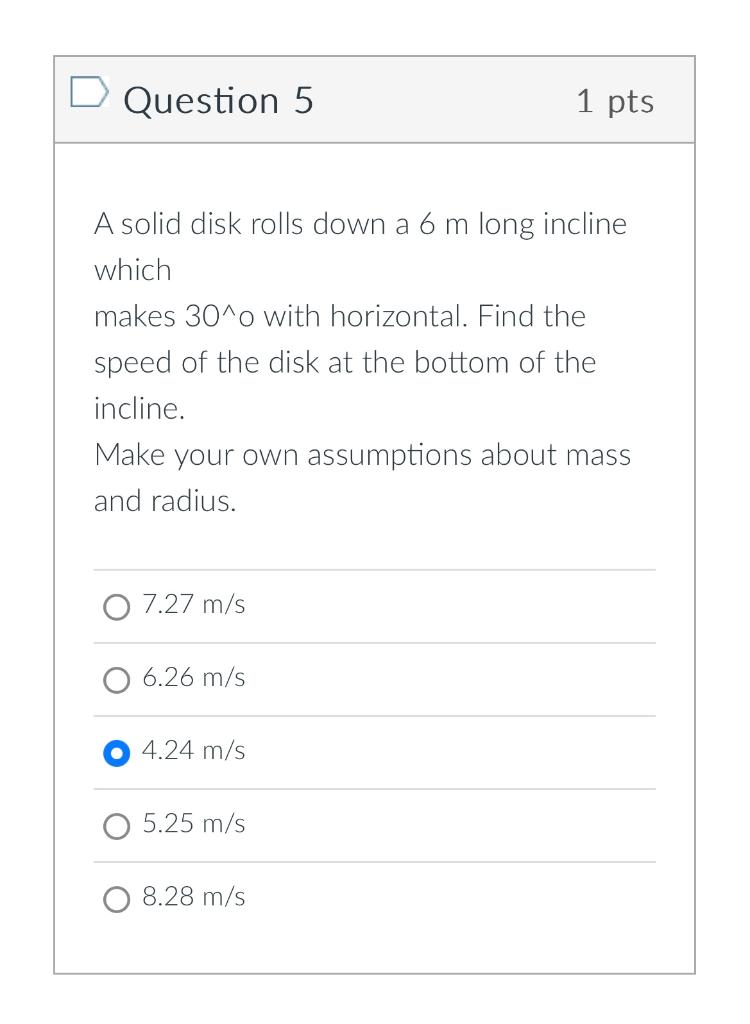Click the word 'which' in the question
750x1024 pixels.
[133, 270]
